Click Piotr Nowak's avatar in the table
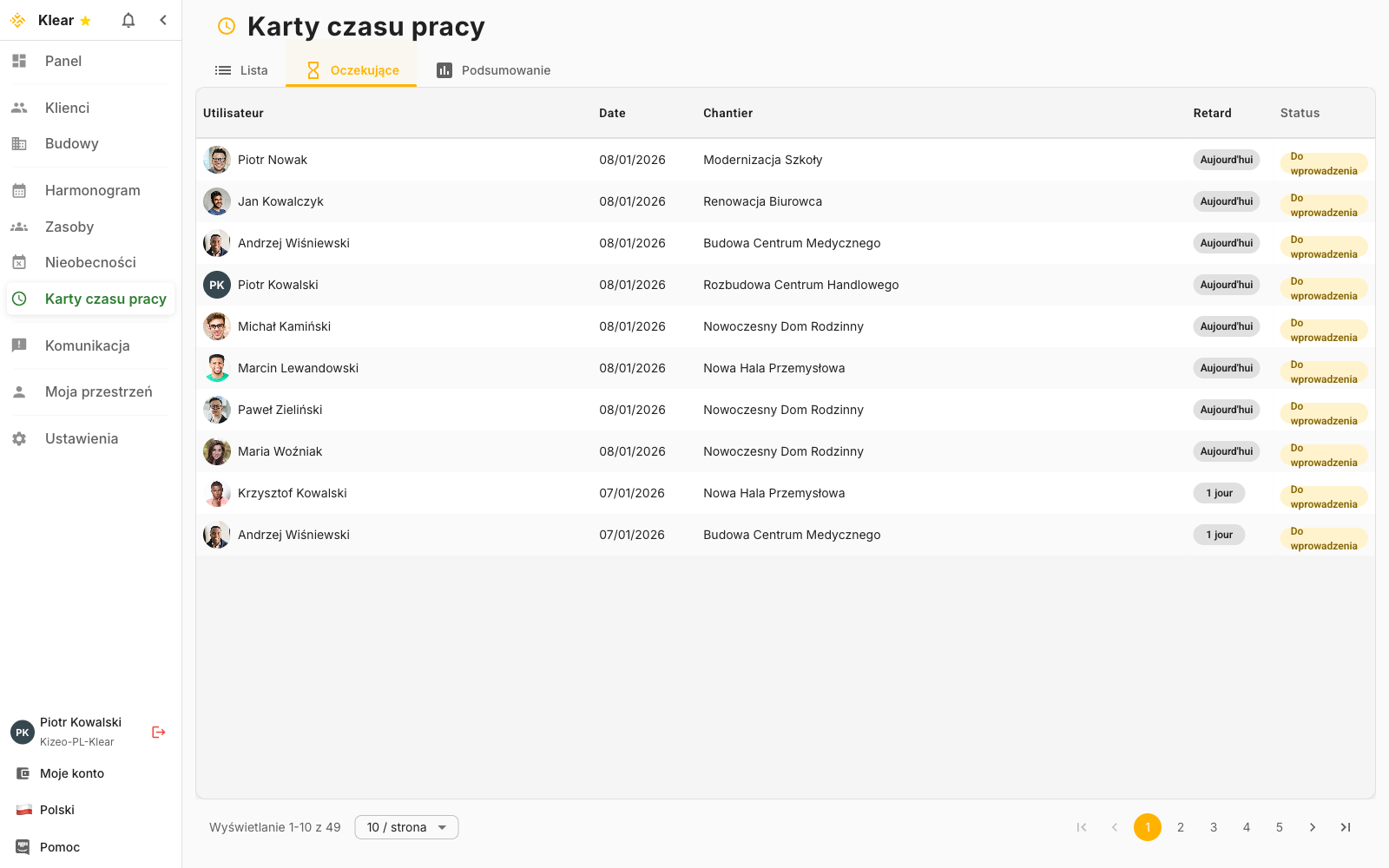Viewport: 1389px width, 868px height. tap(217, 160)
